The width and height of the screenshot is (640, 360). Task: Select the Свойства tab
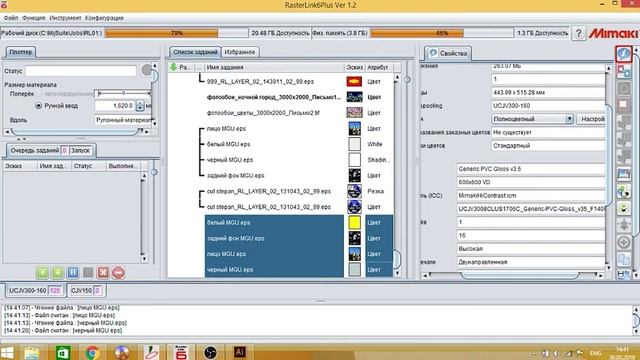448,53
